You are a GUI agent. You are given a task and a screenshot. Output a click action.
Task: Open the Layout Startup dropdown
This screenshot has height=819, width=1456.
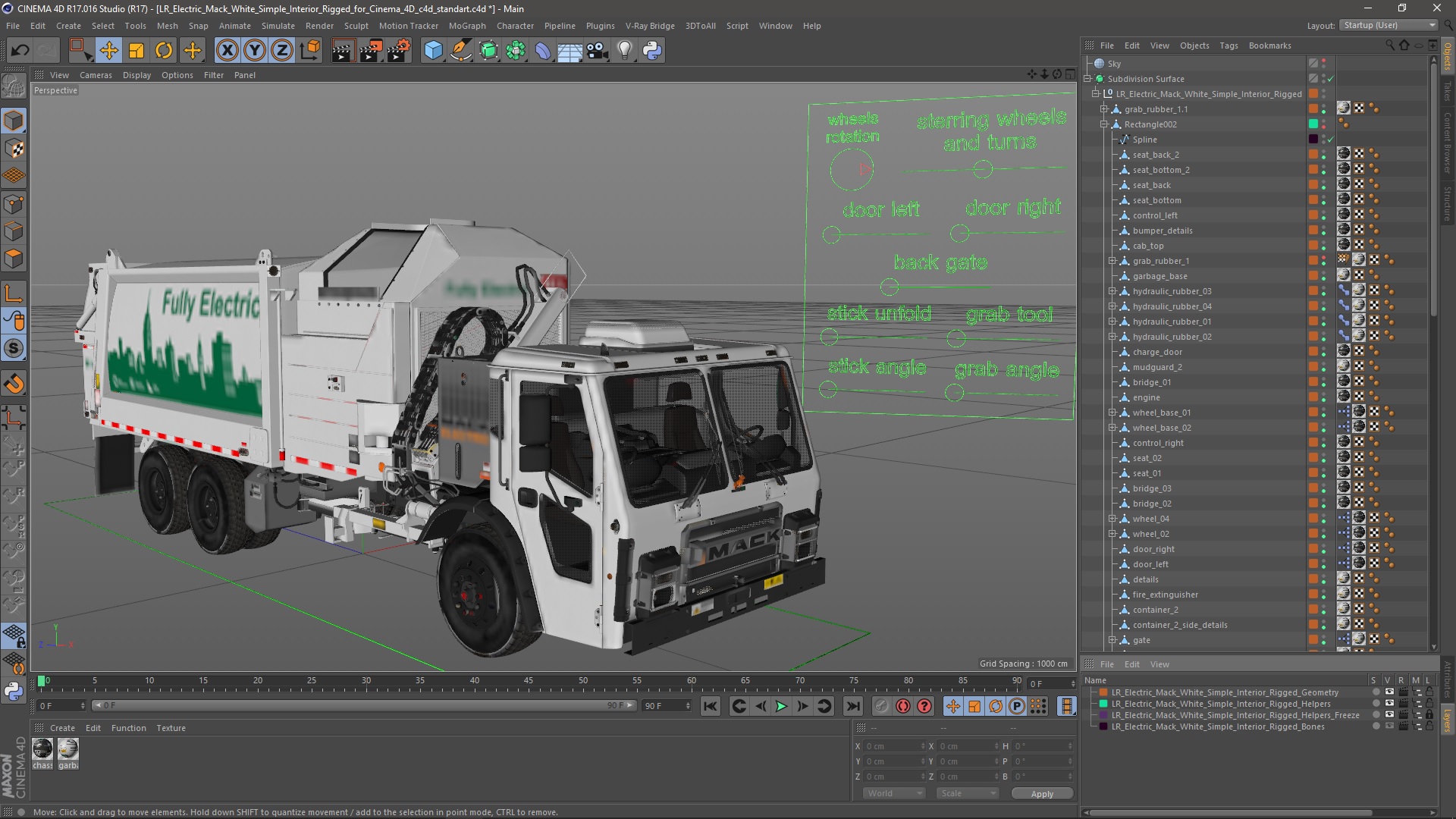click(1389, 25)
